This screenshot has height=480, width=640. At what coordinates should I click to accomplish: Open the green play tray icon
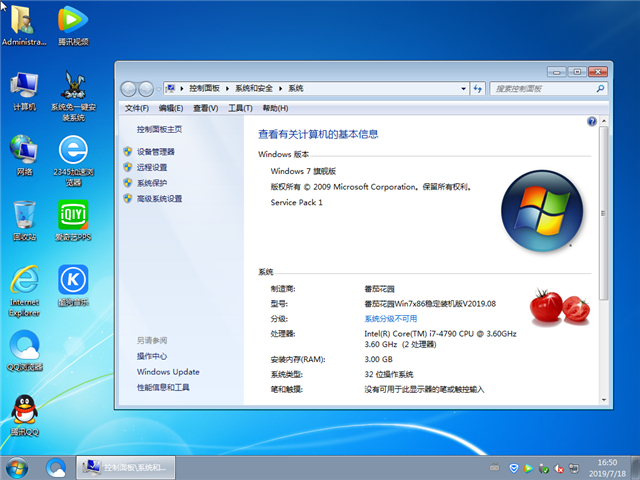tap(528, 468)
